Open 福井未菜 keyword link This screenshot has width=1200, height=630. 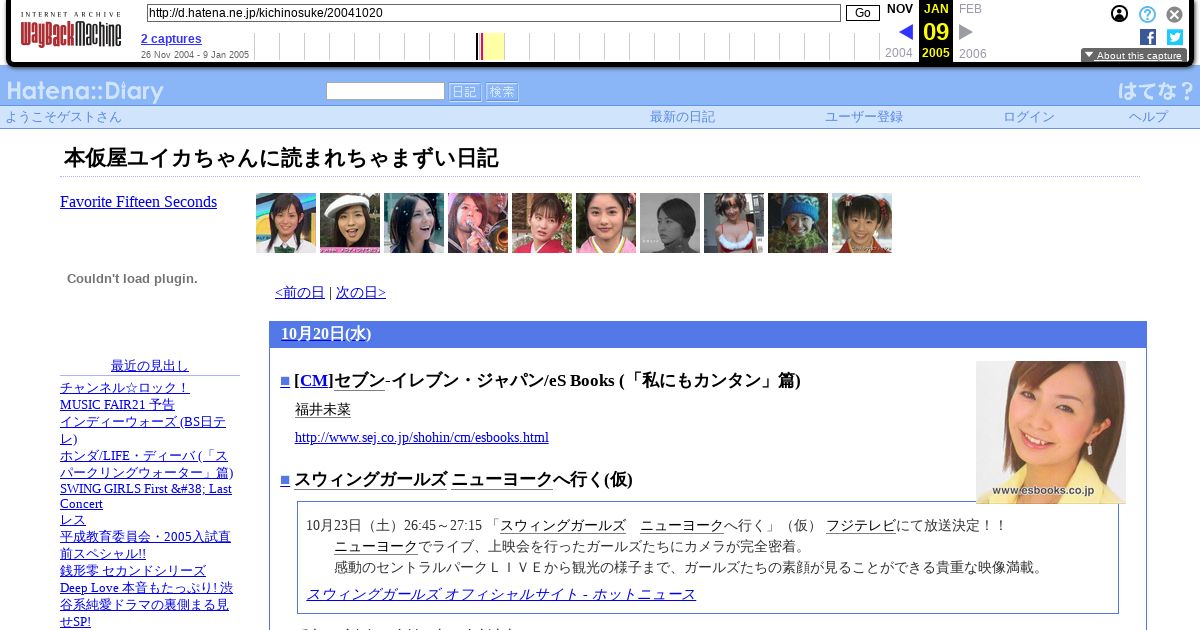323,410
